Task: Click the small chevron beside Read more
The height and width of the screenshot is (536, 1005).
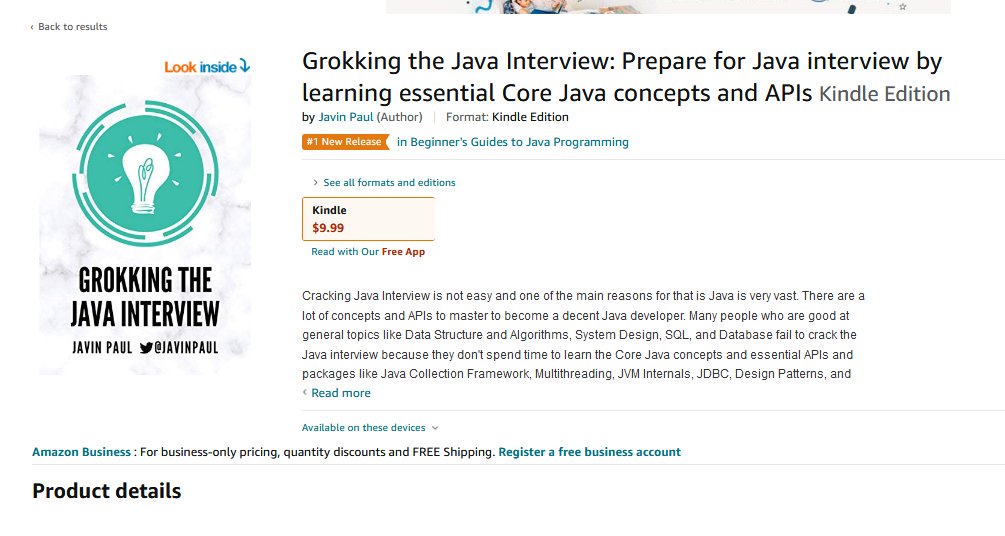Action: (x=304, y=392)
